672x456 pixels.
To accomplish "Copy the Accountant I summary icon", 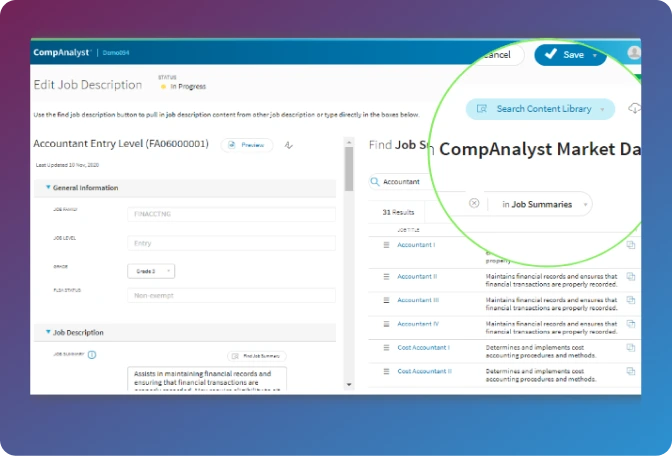I will tap(631, 245).
